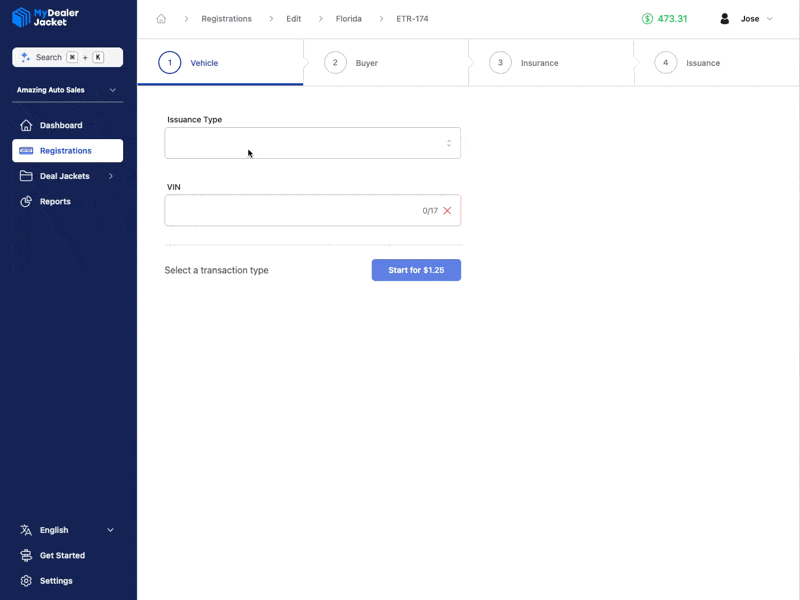Viewport: 800px width, 600px height.
Task: Click the Registrations breadcrumb link
Action: coord(226,19)
